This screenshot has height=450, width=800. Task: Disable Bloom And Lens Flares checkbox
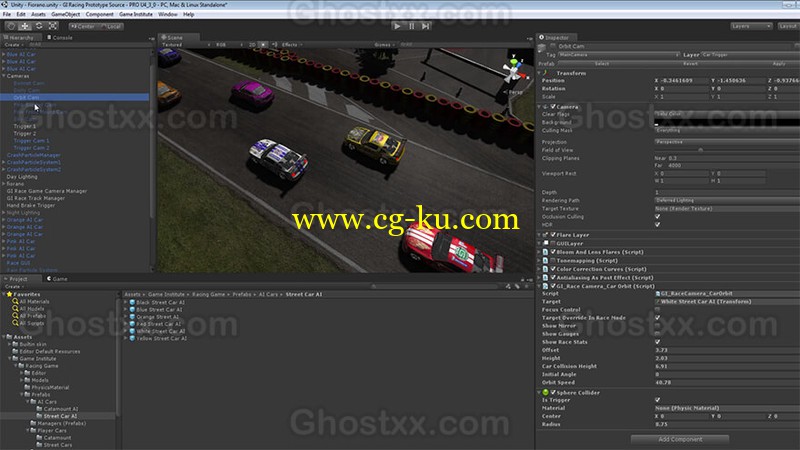553,252
